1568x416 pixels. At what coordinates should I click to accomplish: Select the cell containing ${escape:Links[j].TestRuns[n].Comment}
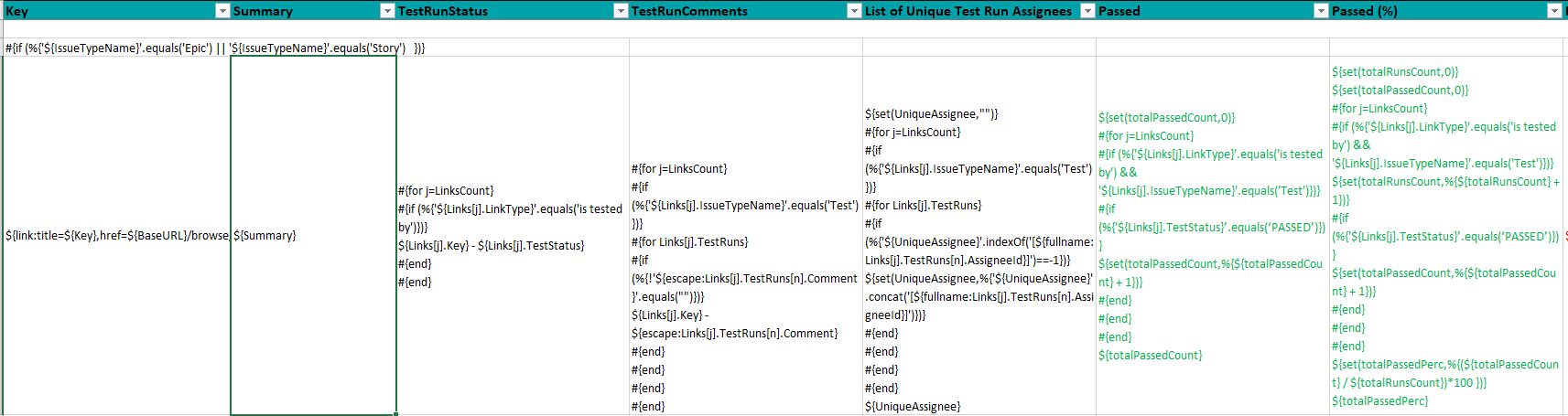tap(746, 236)
